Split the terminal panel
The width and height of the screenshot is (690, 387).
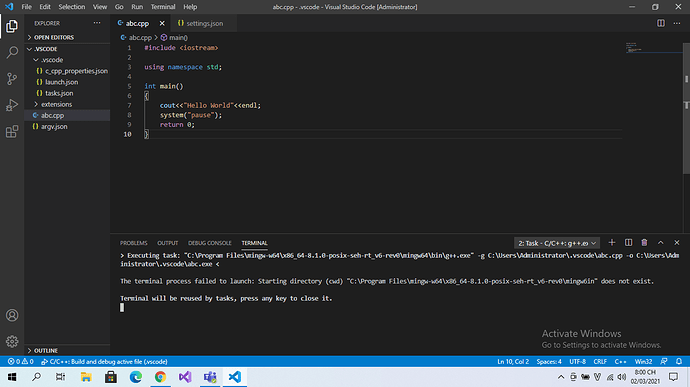[x=628, y=243]
